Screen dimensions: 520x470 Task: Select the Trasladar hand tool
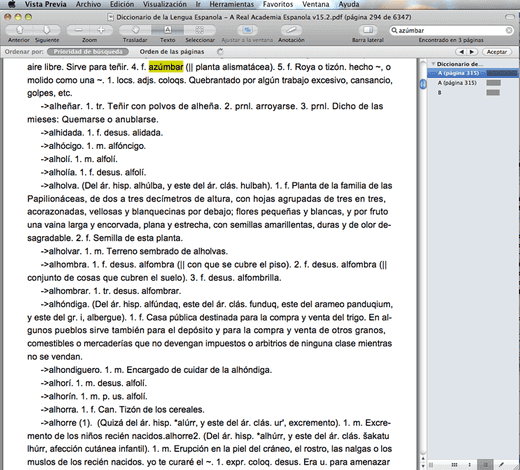click(x=135, y=30)
